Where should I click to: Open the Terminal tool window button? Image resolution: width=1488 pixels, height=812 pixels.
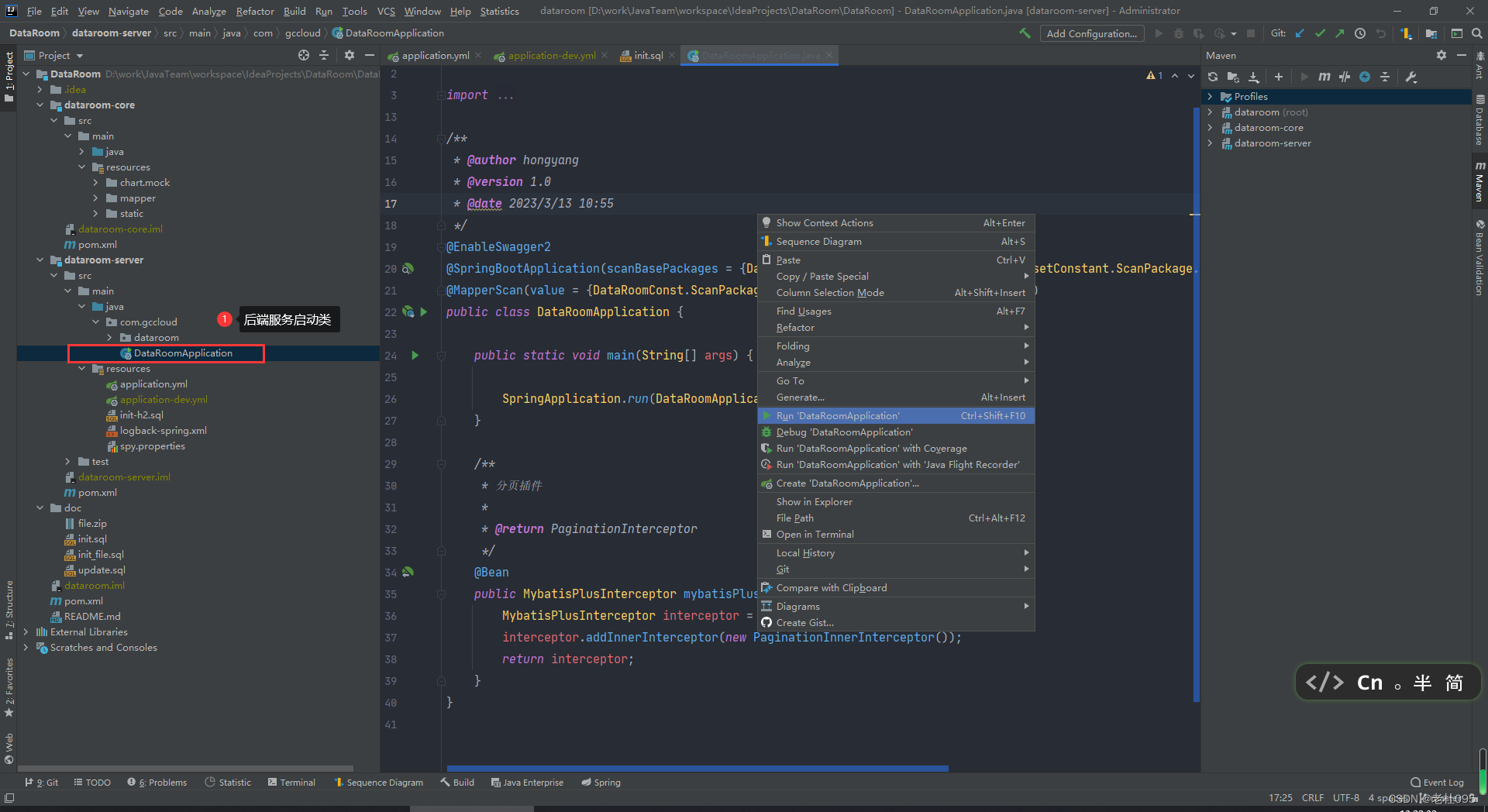[x=291, y=783]
